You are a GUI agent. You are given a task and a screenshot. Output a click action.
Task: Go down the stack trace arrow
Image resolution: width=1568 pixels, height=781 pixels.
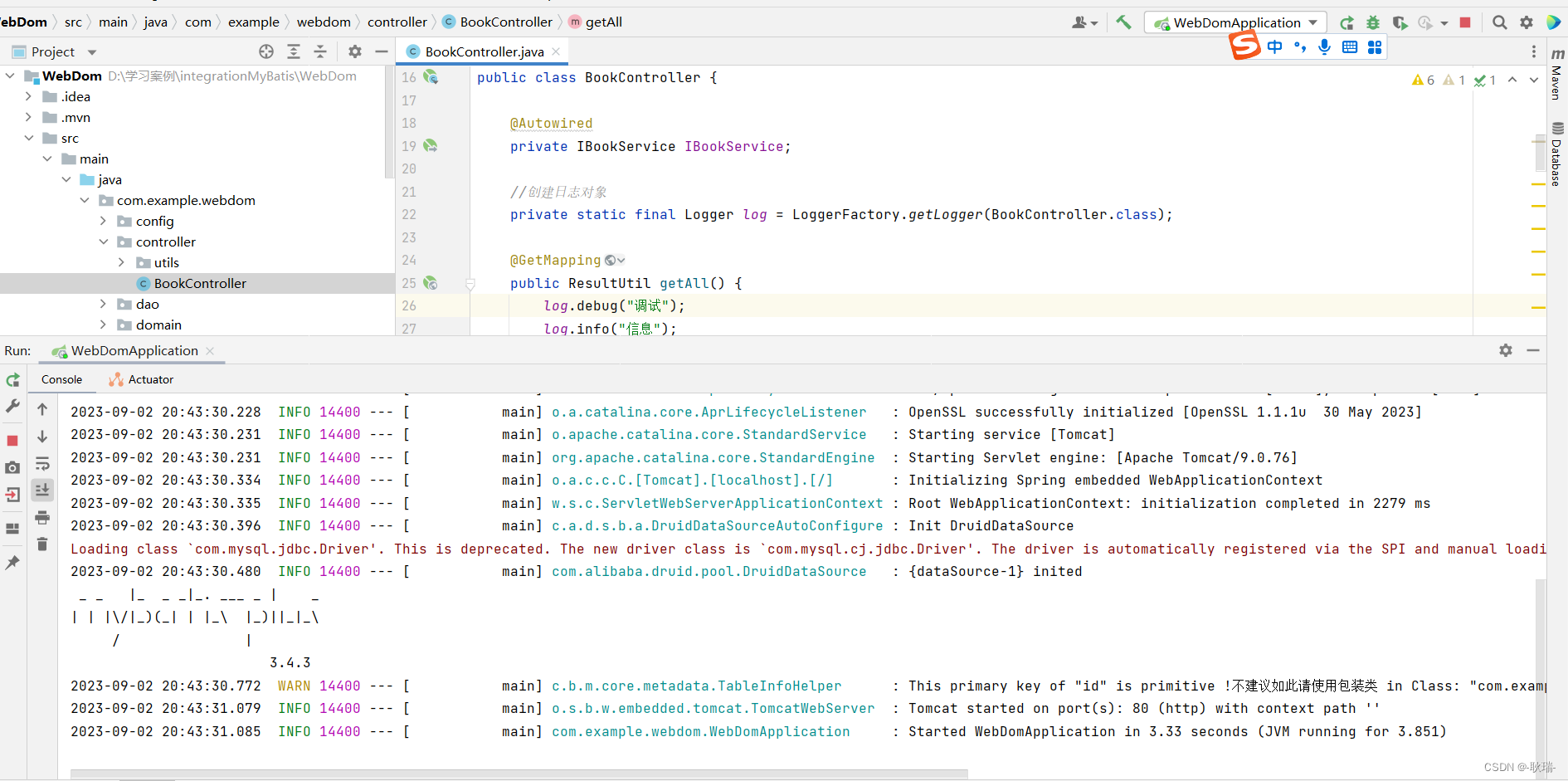(42, 437)
